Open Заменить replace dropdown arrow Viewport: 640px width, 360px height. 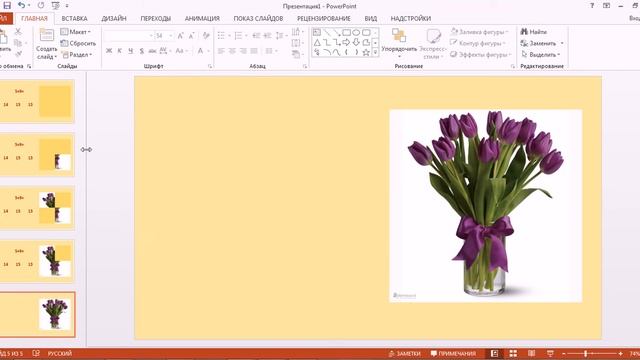562,43
